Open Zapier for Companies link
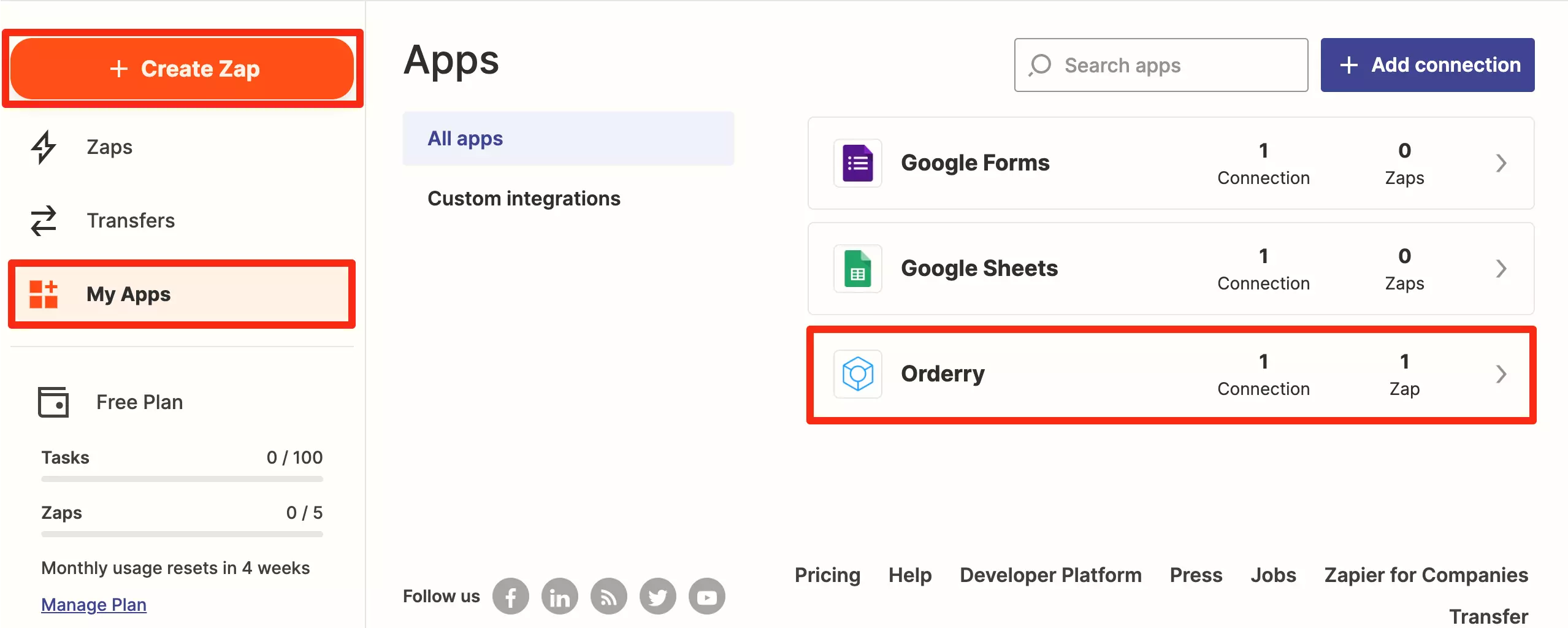The height and width of the screenshot is (628, 1568). tap(1426, 575)
